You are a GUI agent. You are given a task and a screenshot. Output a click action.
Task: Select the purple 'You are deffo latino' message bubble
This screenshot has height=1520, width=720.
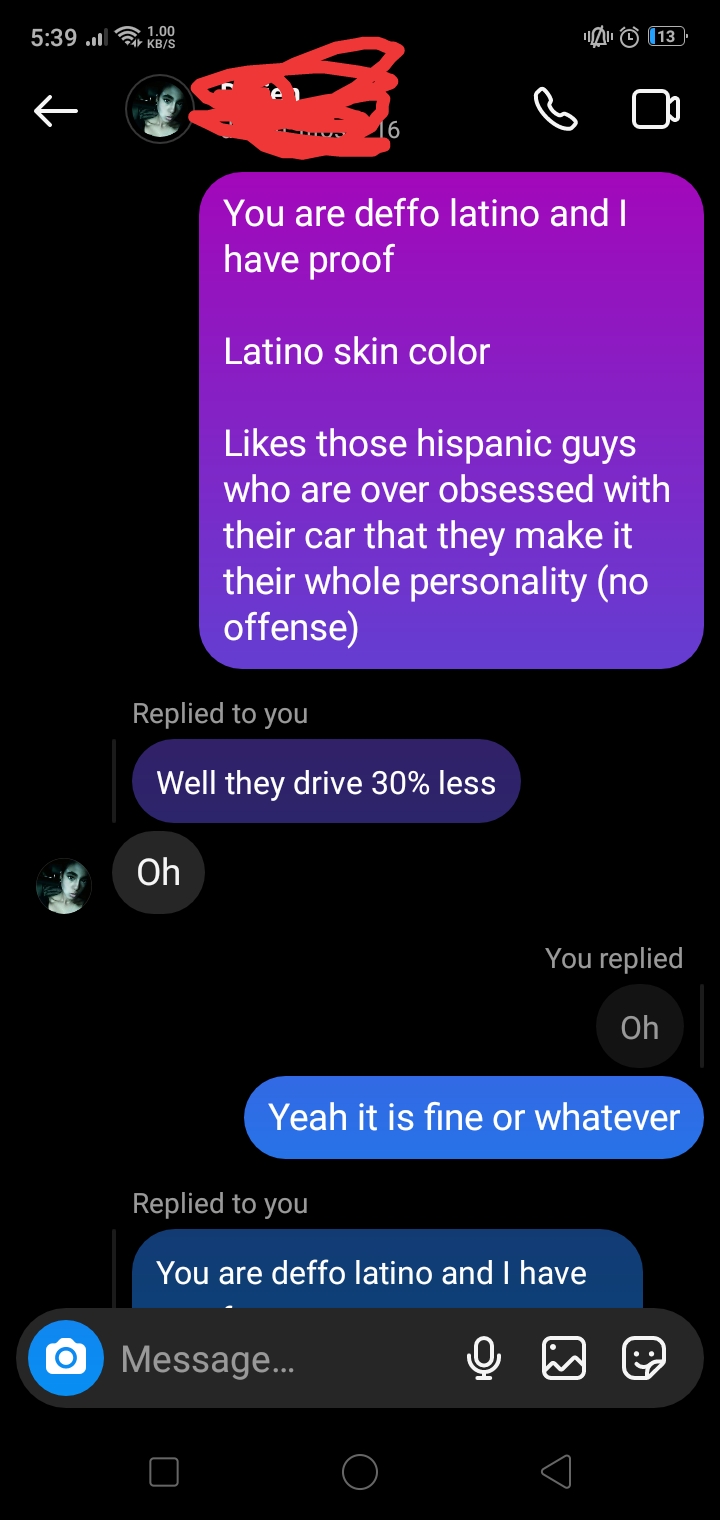click(x=451, y=420)
